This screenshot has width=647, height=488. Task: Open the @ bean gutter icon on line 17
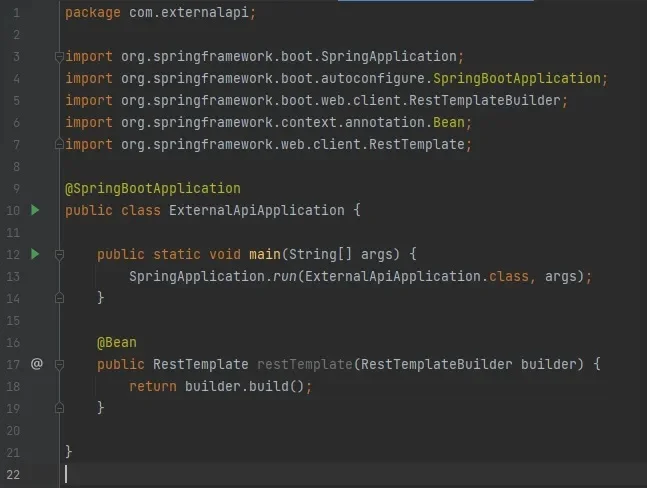(37, 364)
